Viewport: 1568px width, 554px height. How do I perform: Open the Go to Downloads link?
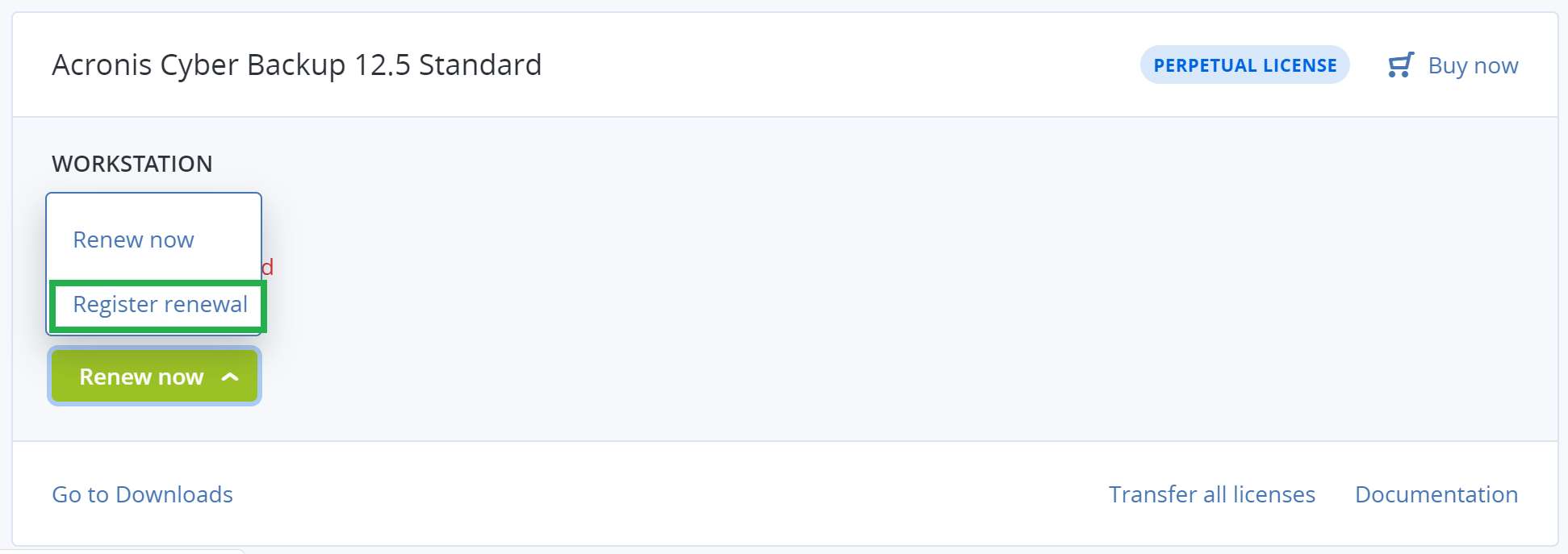(x=142, y=494)
